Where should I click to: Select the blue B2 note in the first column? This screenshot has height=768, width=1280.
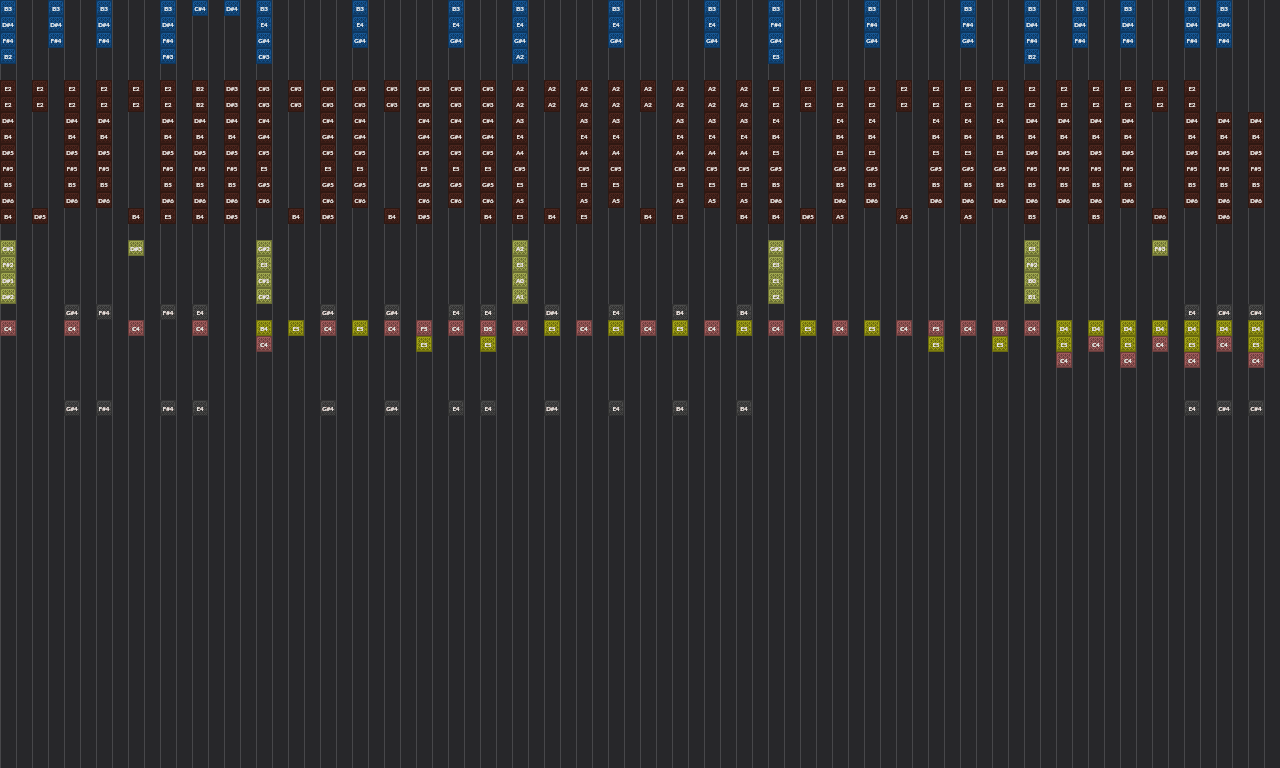click(x=8, y=56)
